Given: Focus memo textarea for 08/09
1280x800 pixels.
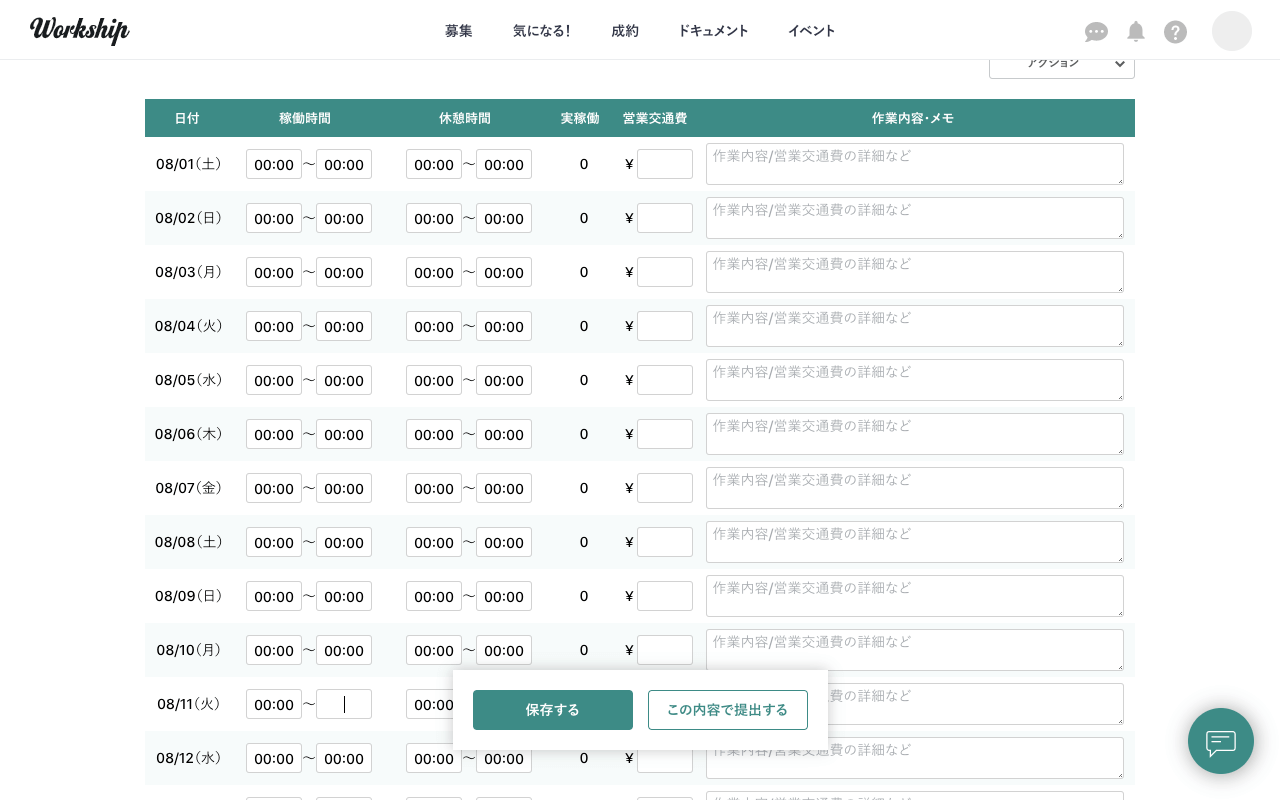Looking at the screenshot, I should coord(915,596).
